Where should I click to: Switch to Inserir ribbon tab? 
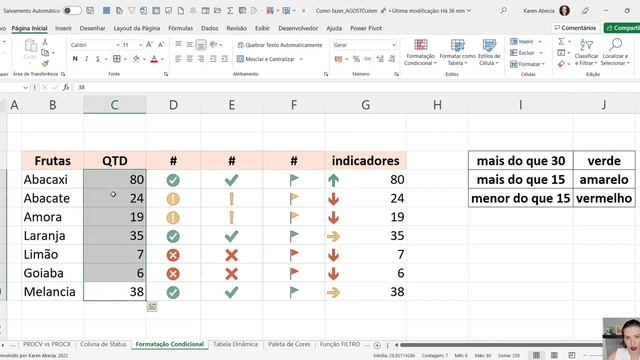[63, 28]
